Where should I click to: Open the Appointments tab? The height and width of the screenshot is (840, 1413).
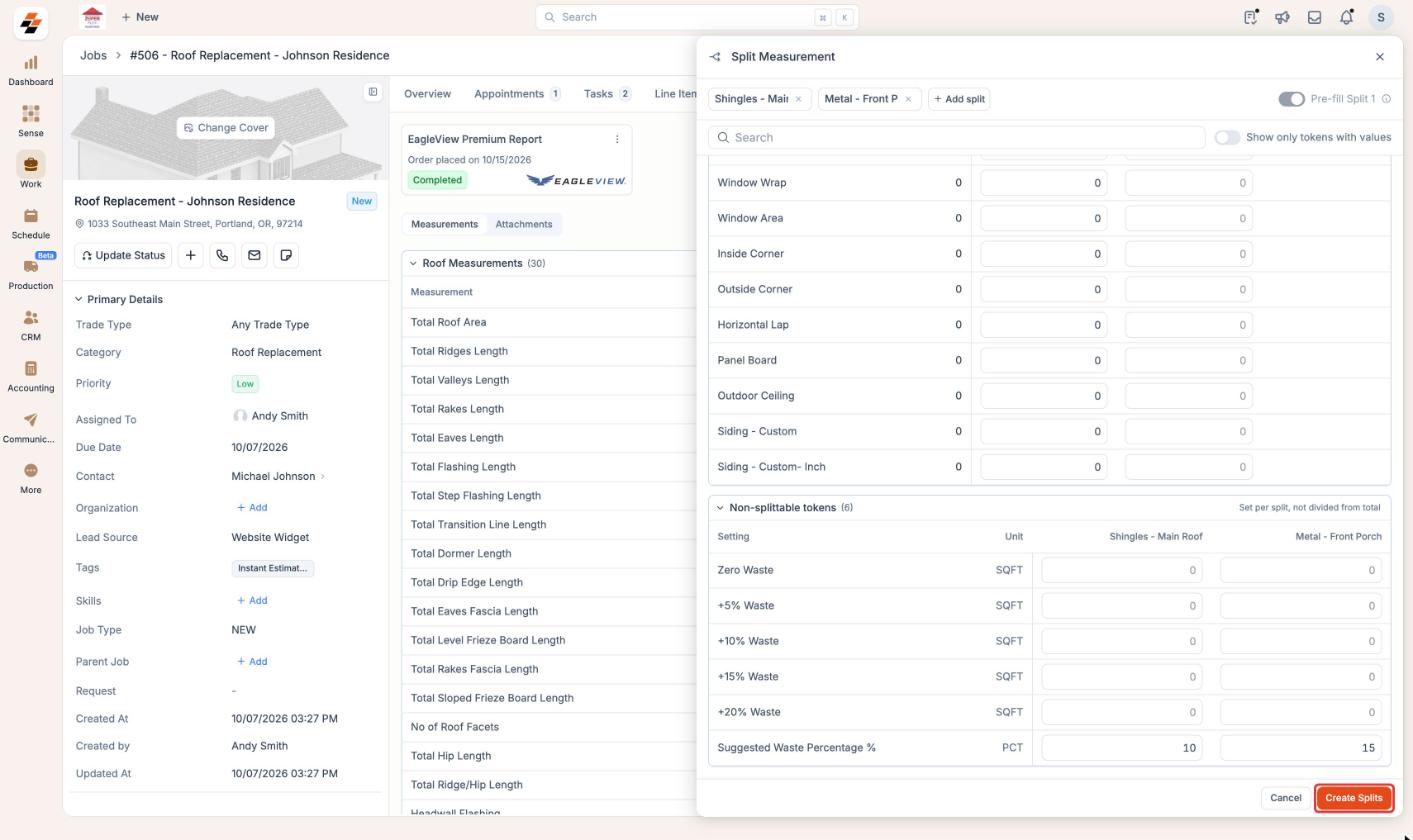[x=517, y=94]
